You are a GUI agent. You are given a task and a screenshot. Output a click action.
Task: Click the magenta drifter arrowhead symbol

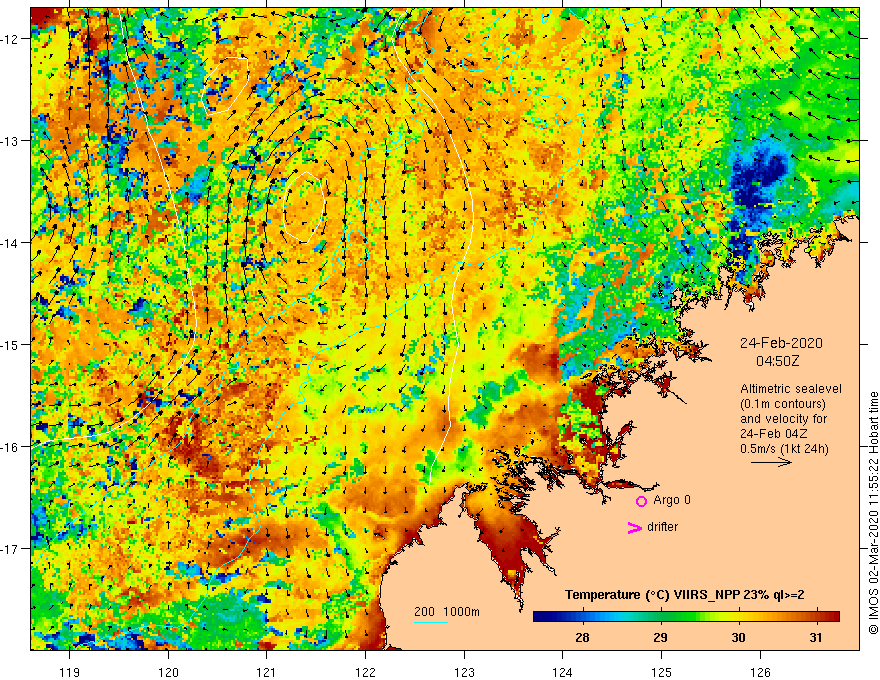(x=635, y=527)
